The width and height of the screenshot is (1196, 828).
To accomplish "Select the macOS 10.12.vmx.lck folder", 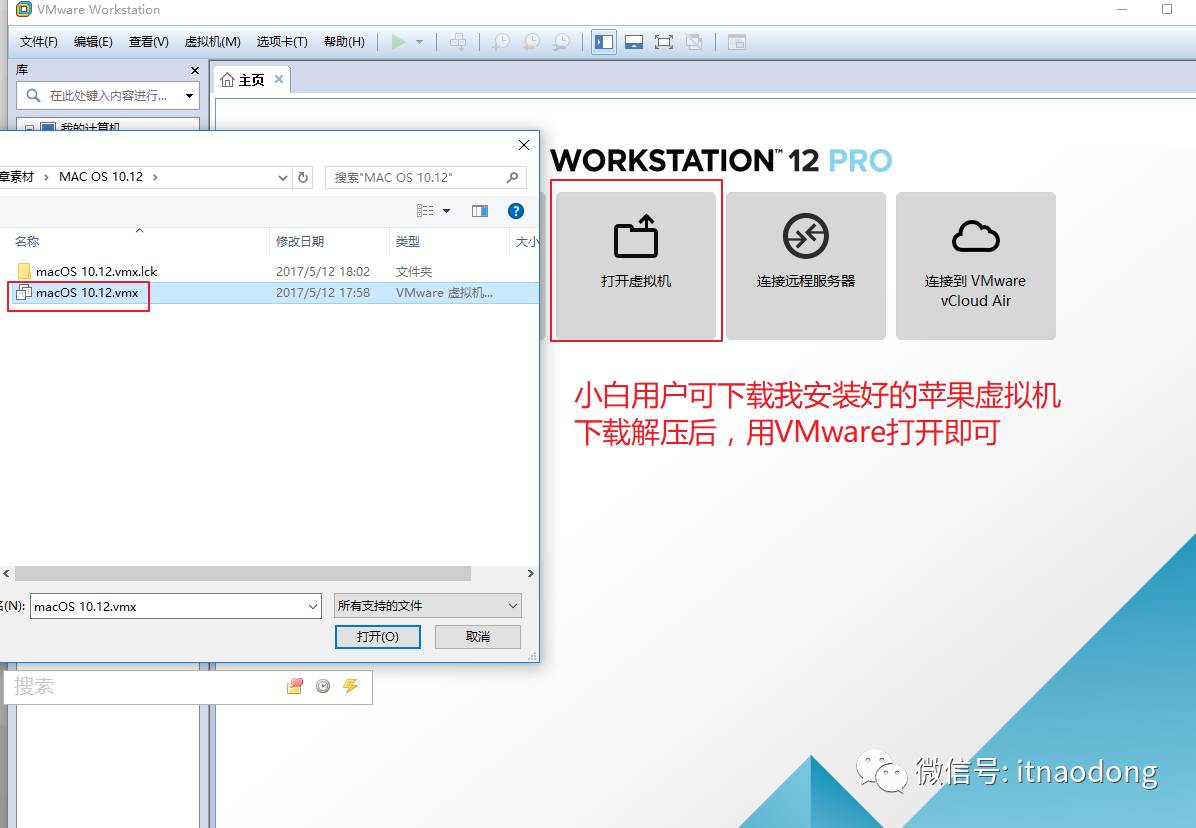I will pyautogui.click(x=96, y=271).
